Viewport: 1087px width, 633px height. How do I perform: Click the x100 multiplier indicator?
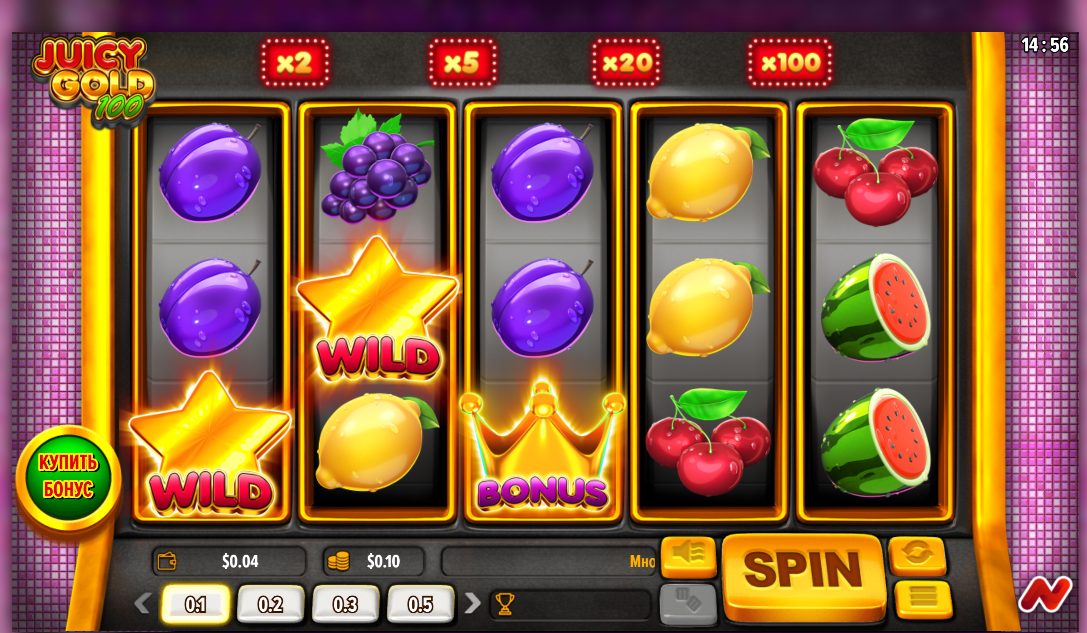(790, 63)
